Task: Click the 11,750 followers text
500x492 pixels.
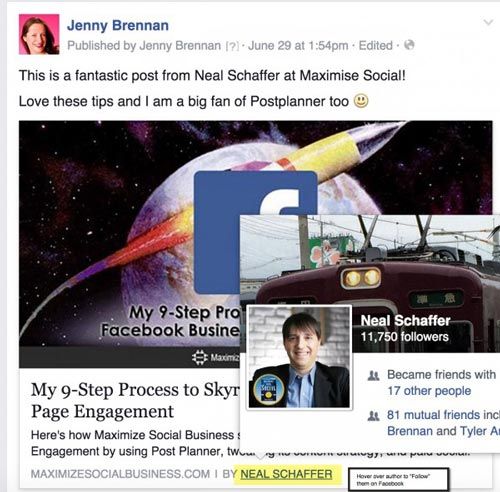Action: (x=405, y=337)
